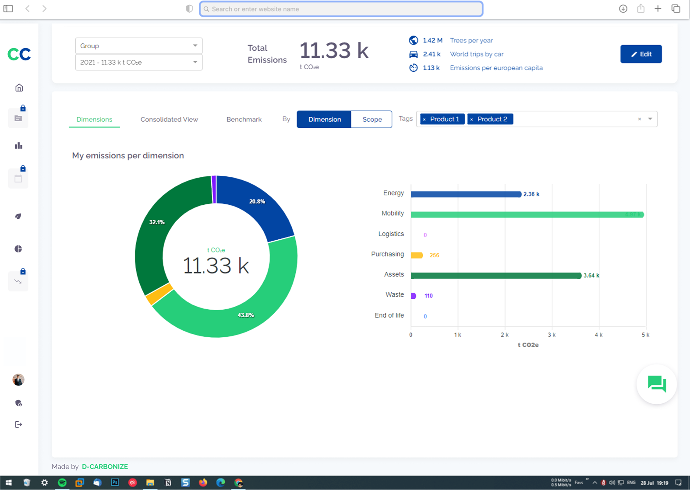Expand the Group dropdown
Image resolution: width=690 pixels, height=490 pixels.
[x=139, y=46]
